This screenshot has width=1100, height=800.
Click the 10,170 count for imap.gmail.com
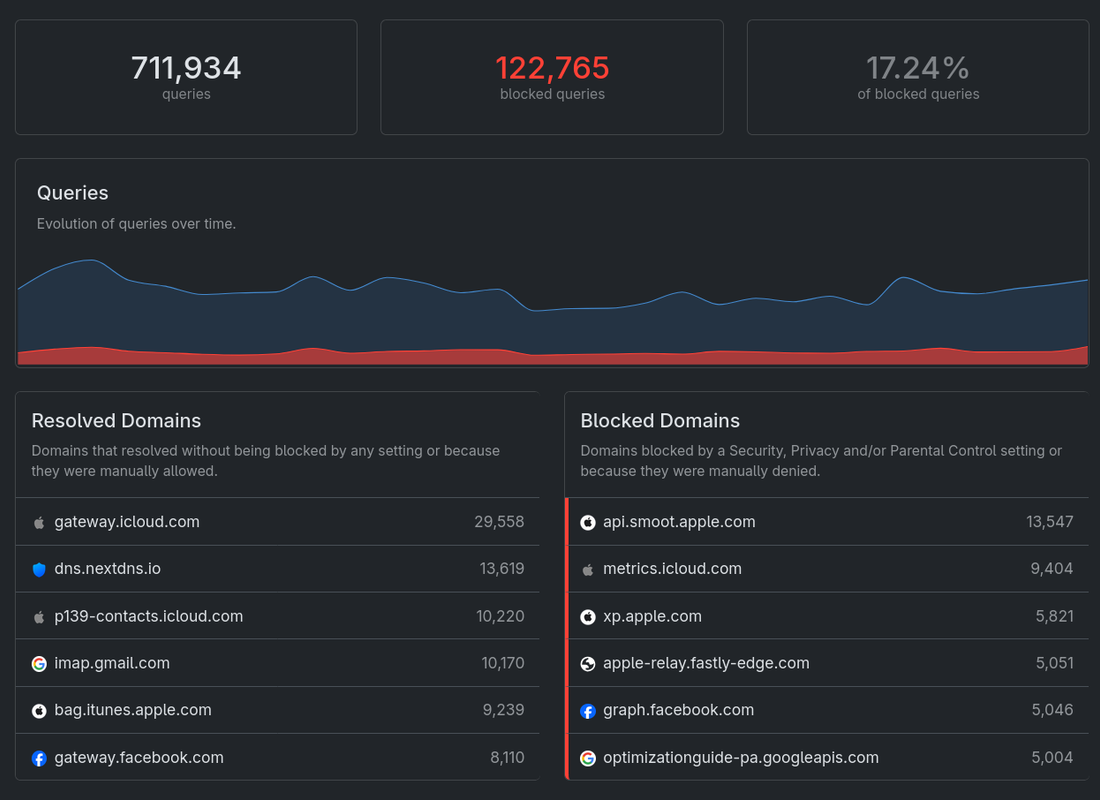point(503,663)
